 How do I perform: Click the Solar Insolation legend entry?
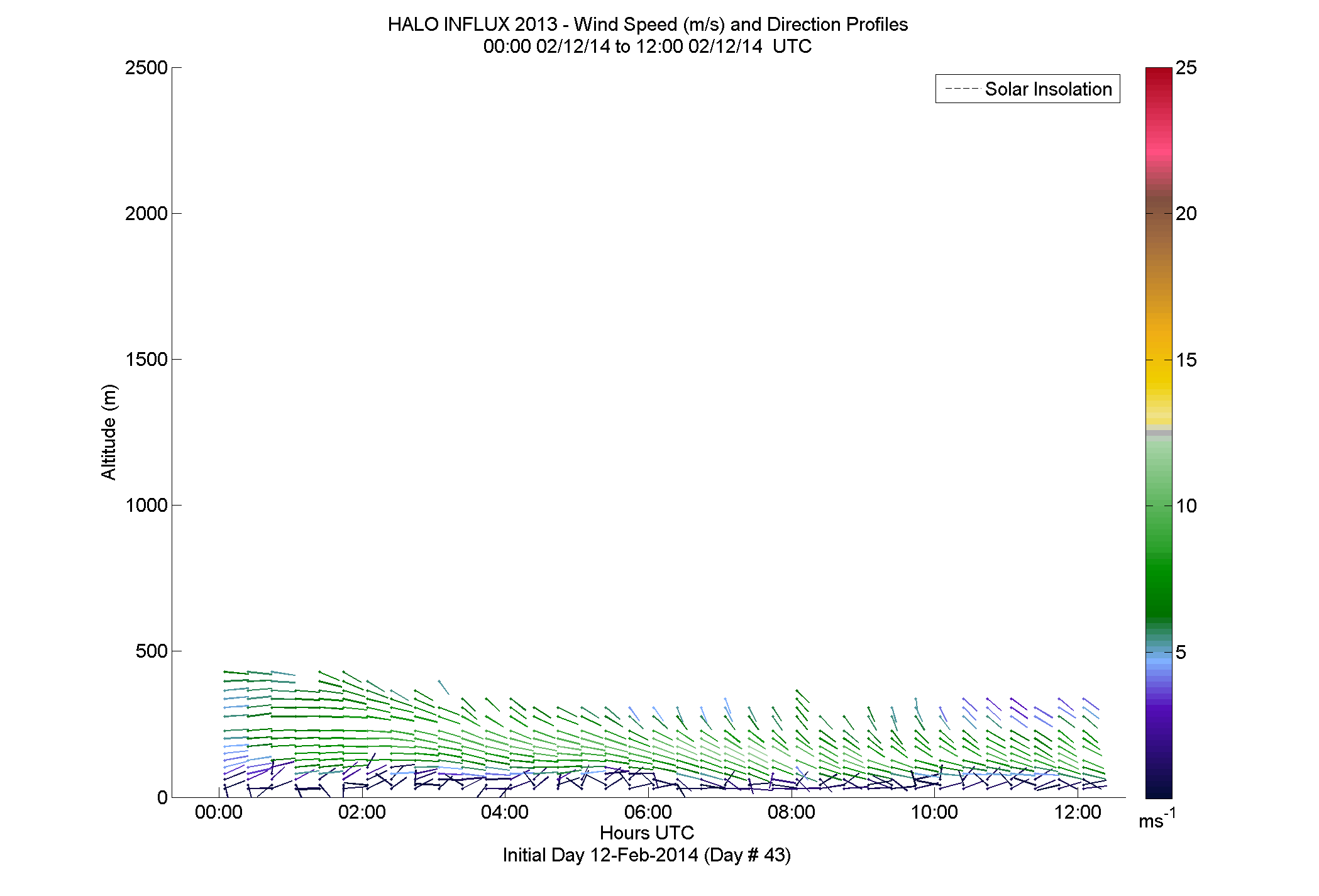(1028, 89)
